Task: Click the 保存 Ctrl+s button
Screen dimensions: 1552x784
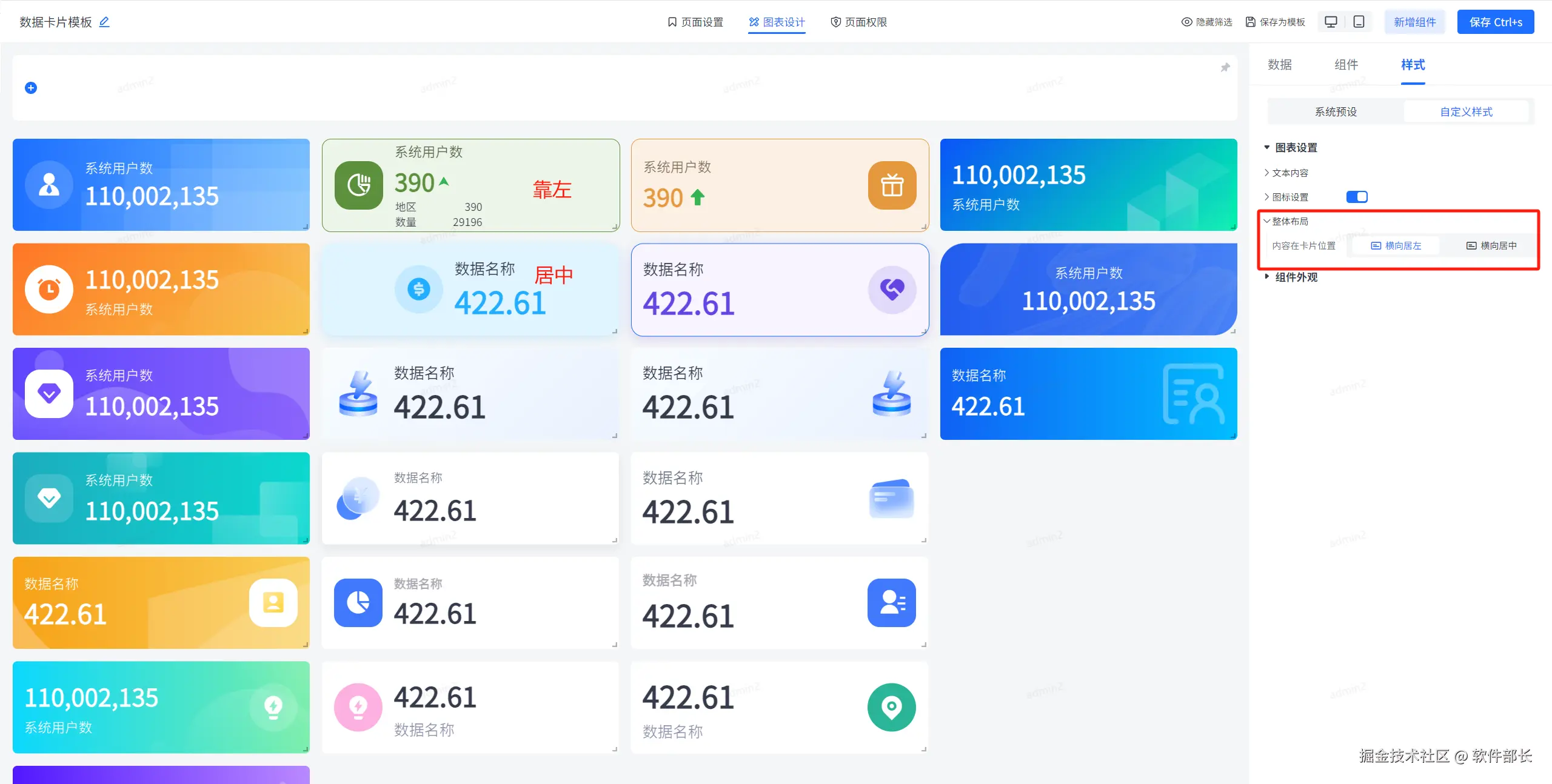Action: pyautogui.click(x=1495, y=22)
